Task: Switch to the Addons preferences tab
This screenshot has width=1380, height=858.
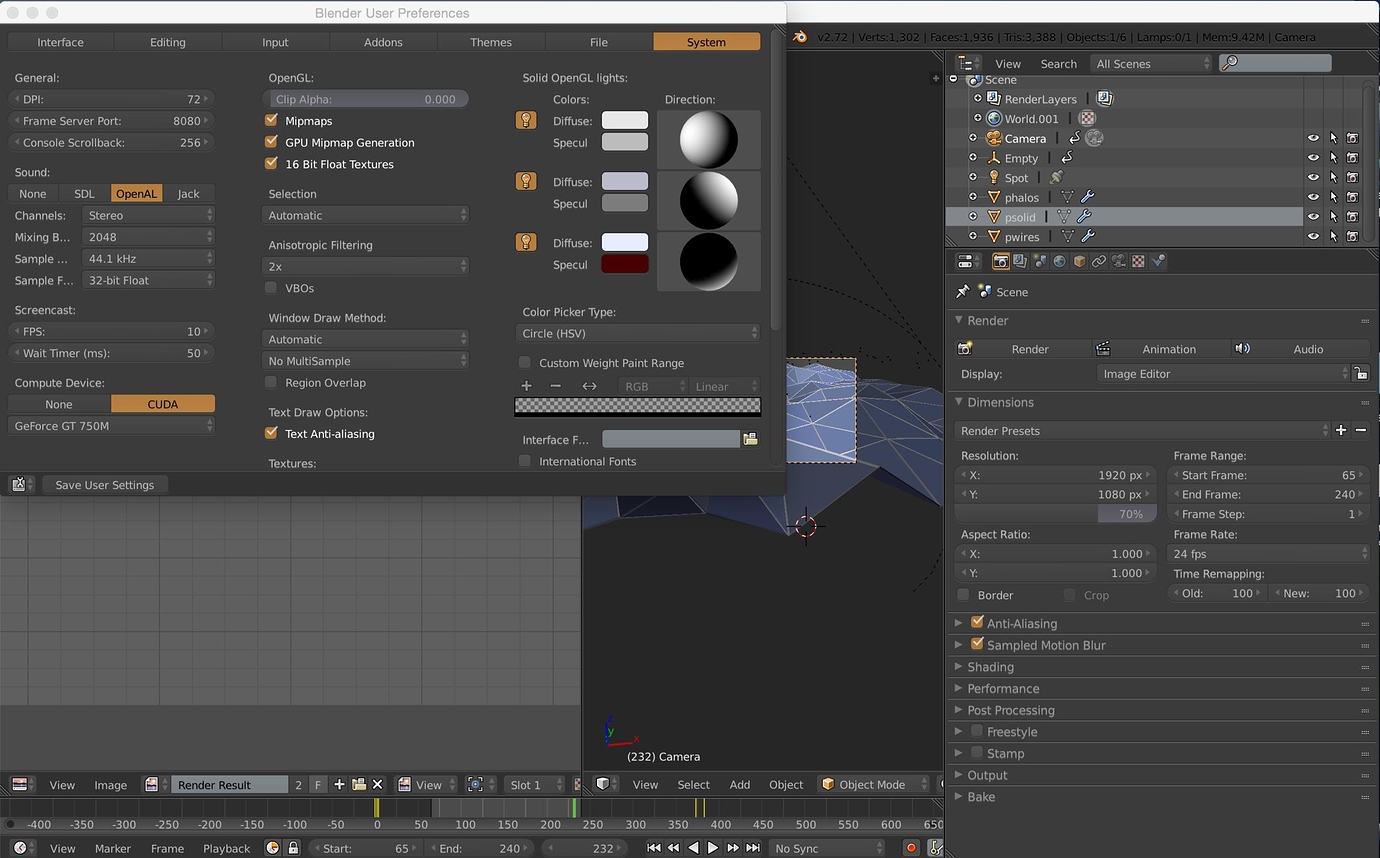Action: [383, 42]
